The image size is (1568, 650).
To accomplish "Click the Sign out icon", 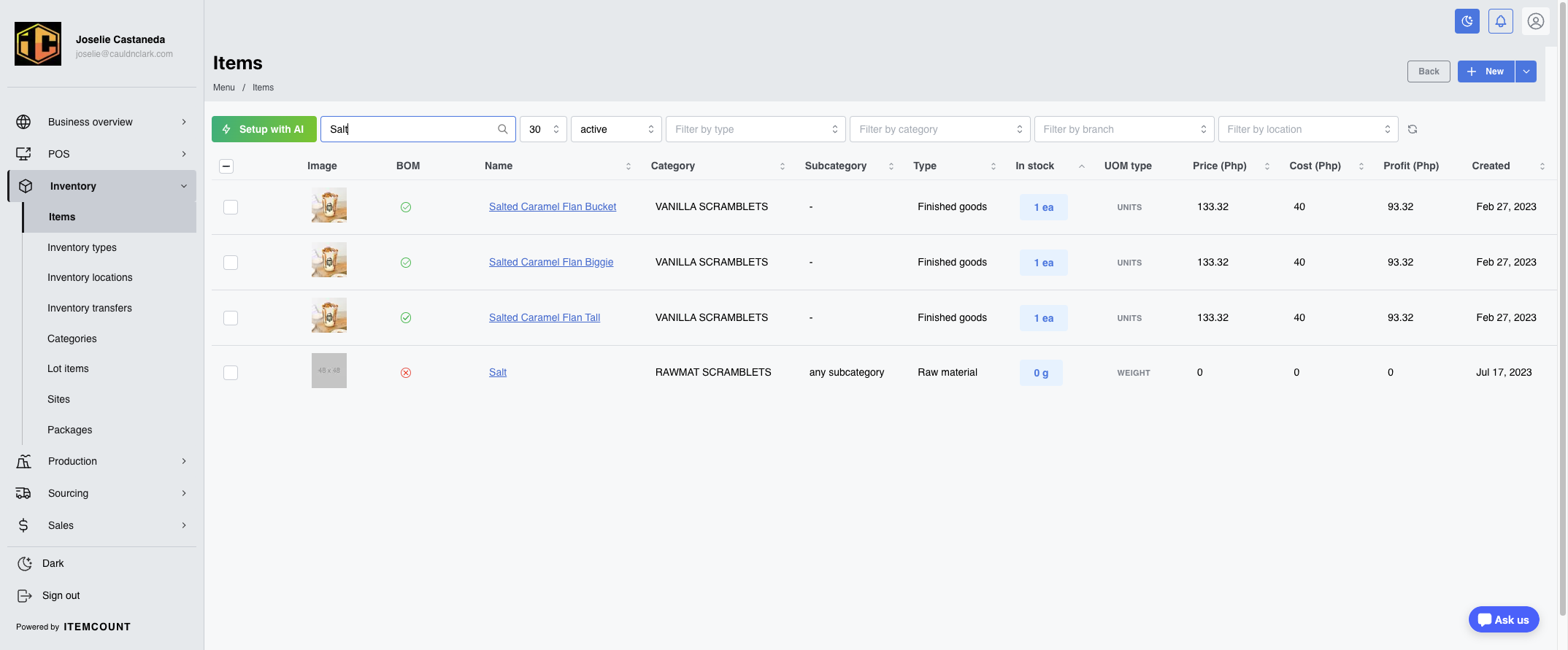I will [x=25, y=595].
